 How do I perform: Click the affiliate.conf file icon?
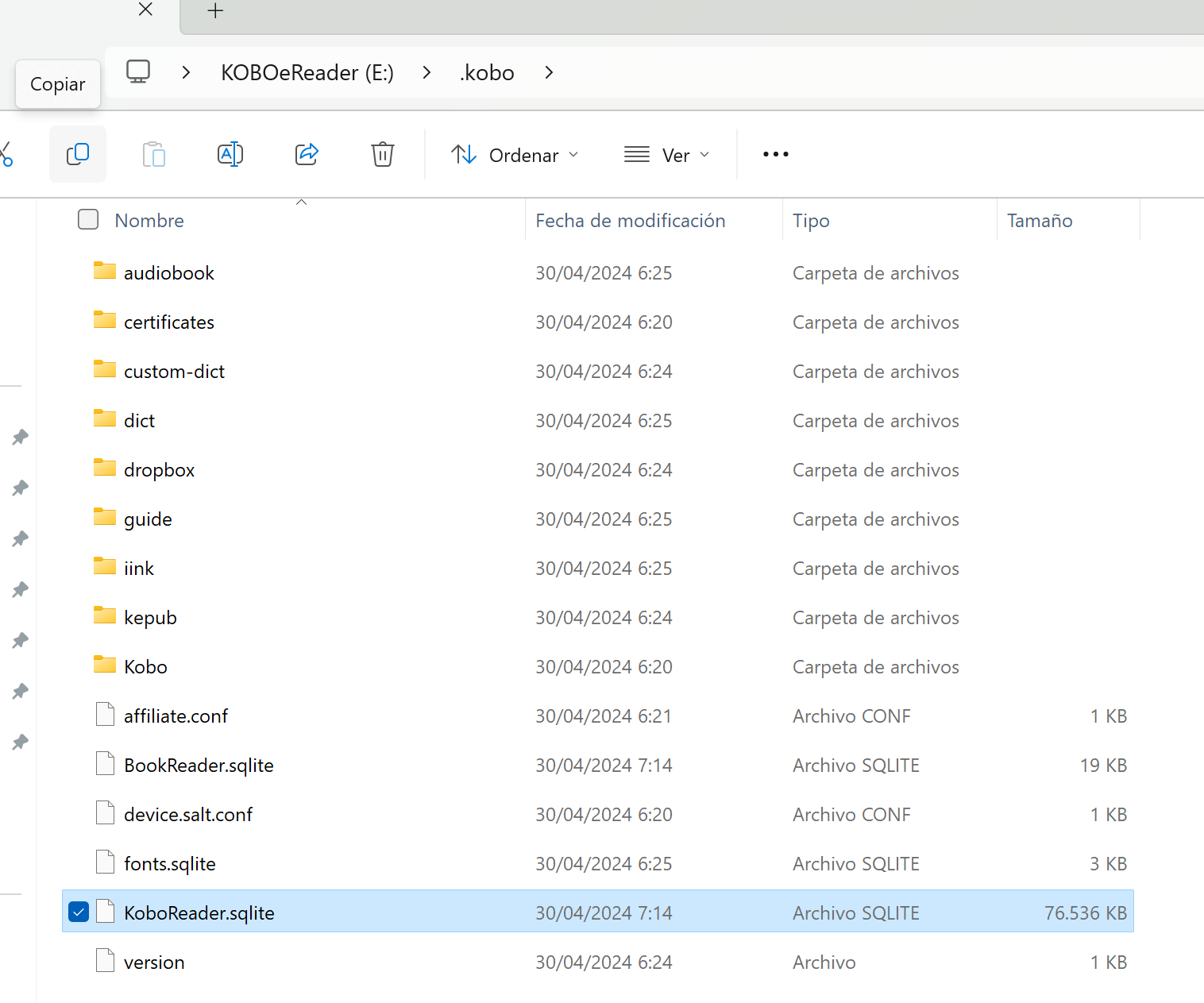coord(105,715)
